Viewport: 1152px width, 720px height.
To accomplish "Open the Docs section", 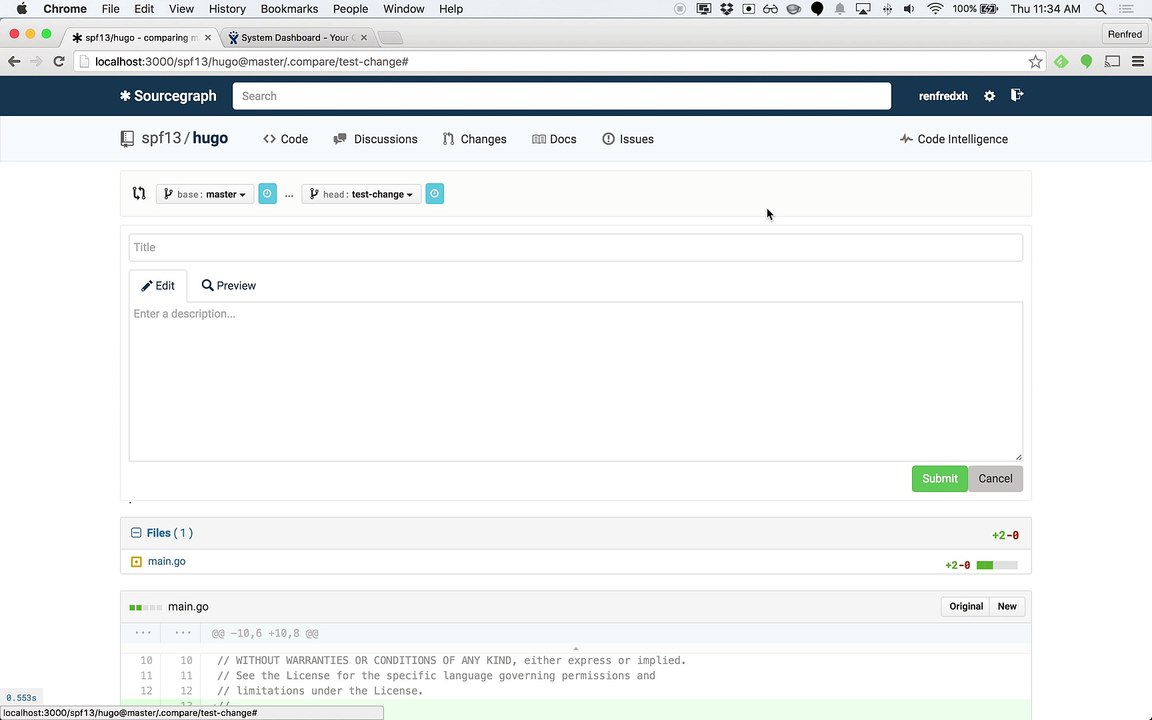I will 554,139.
